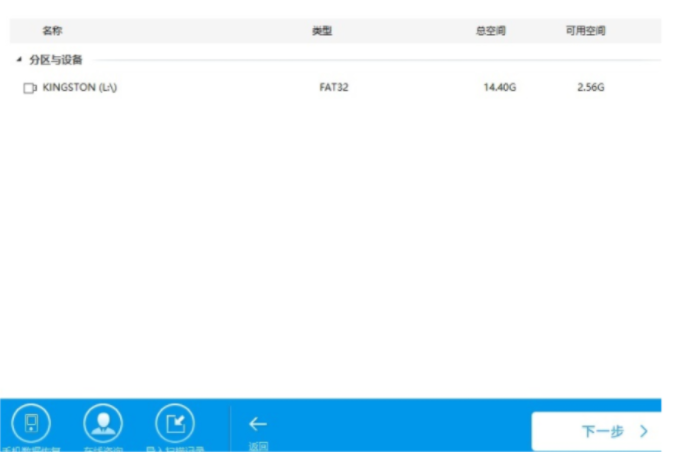Click the chevron inside the 下一步 button
This screenshot has height=468, width=688.
pos(643,432)
